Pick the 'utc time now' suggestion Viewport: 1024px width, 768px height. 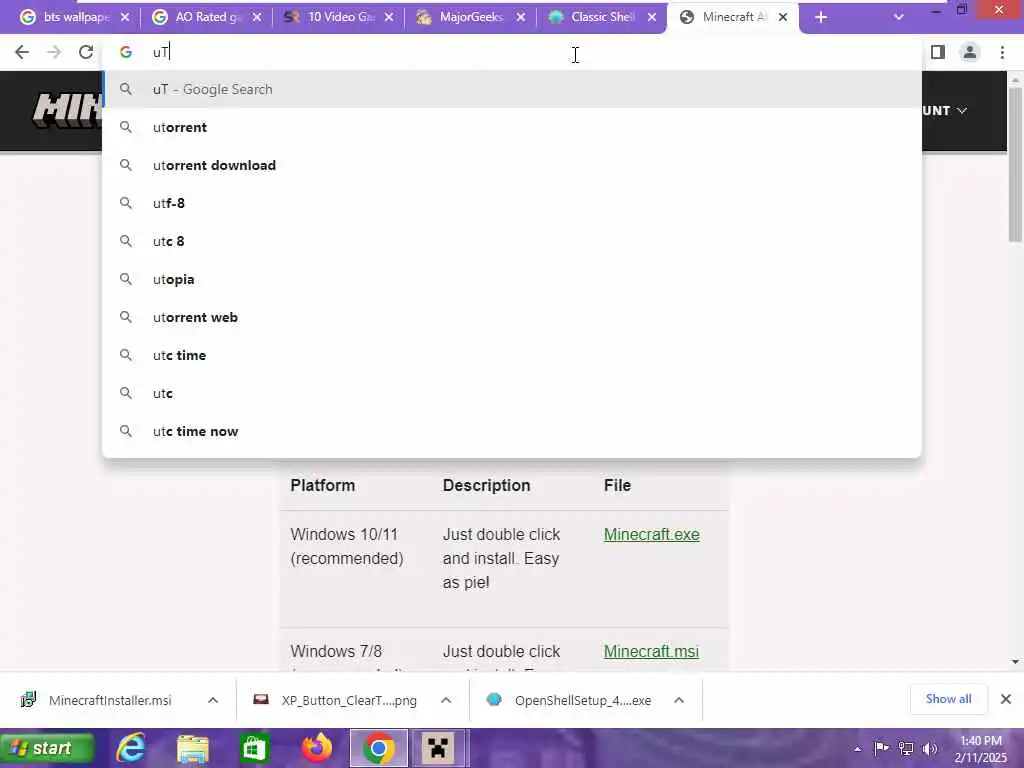[512, 431]
